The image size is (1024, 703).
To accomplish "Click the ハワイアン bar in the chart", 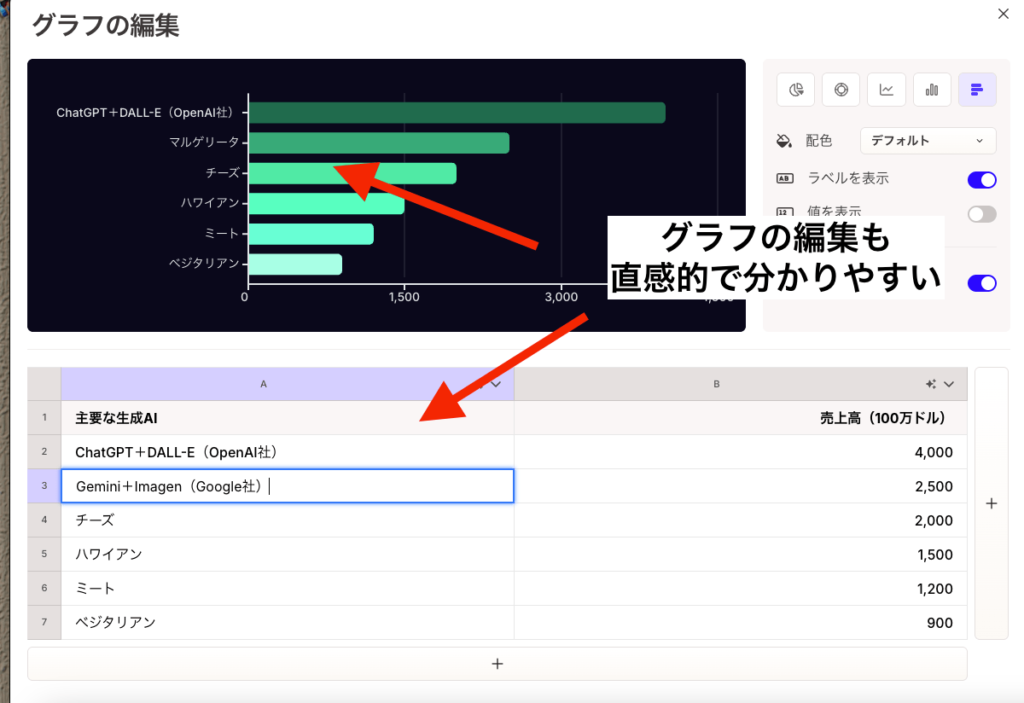I will tap(327, 203).
